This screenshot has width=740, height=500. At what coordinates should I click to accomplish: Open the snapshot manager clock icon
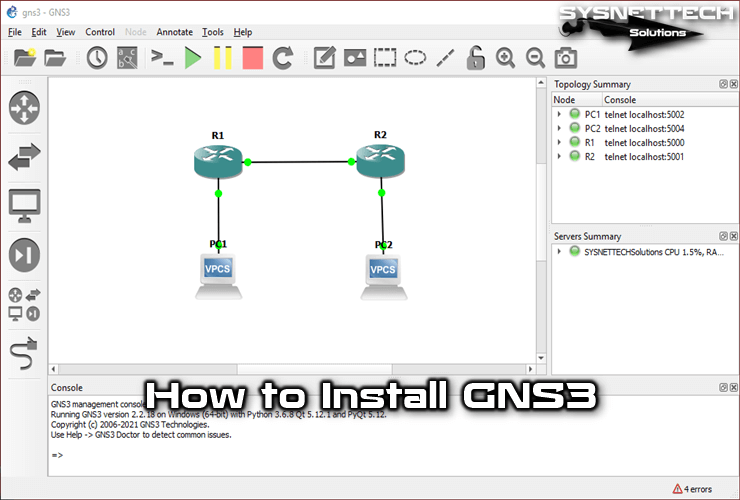coord(97,58)
